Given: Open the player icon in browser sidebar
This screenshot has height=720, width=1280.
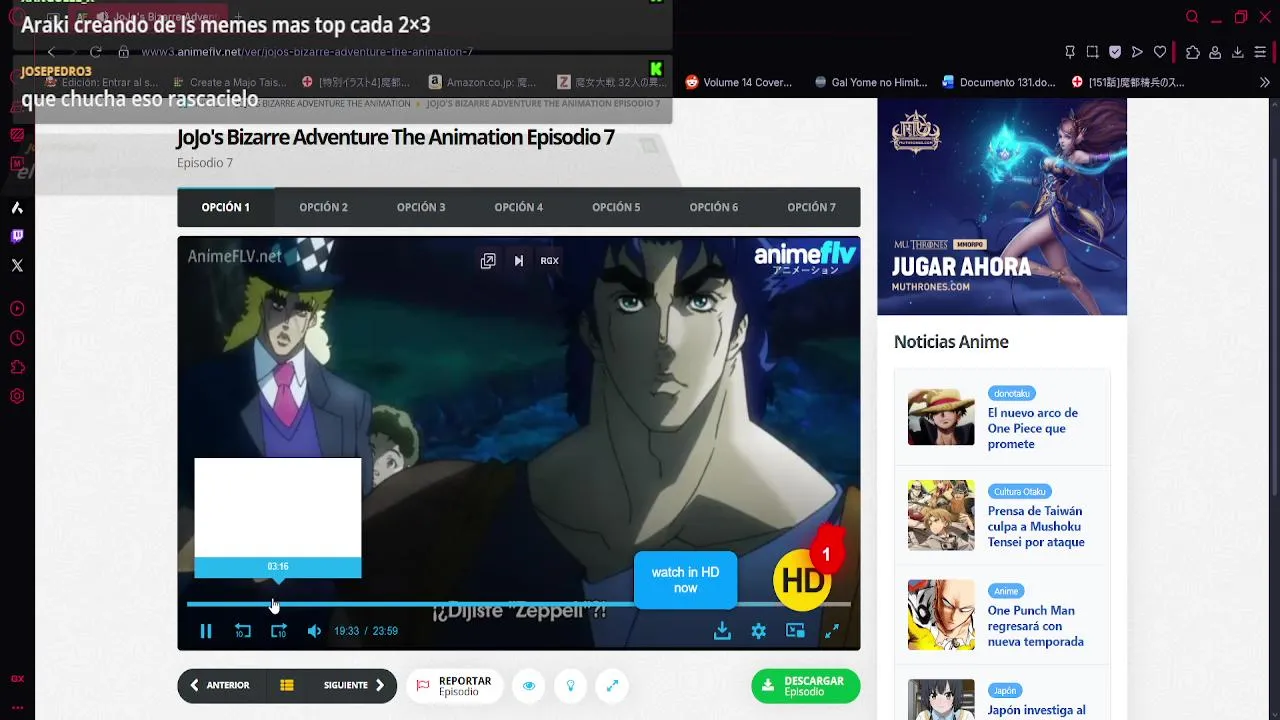Looking at the screenshot, I should pos(17,309).
